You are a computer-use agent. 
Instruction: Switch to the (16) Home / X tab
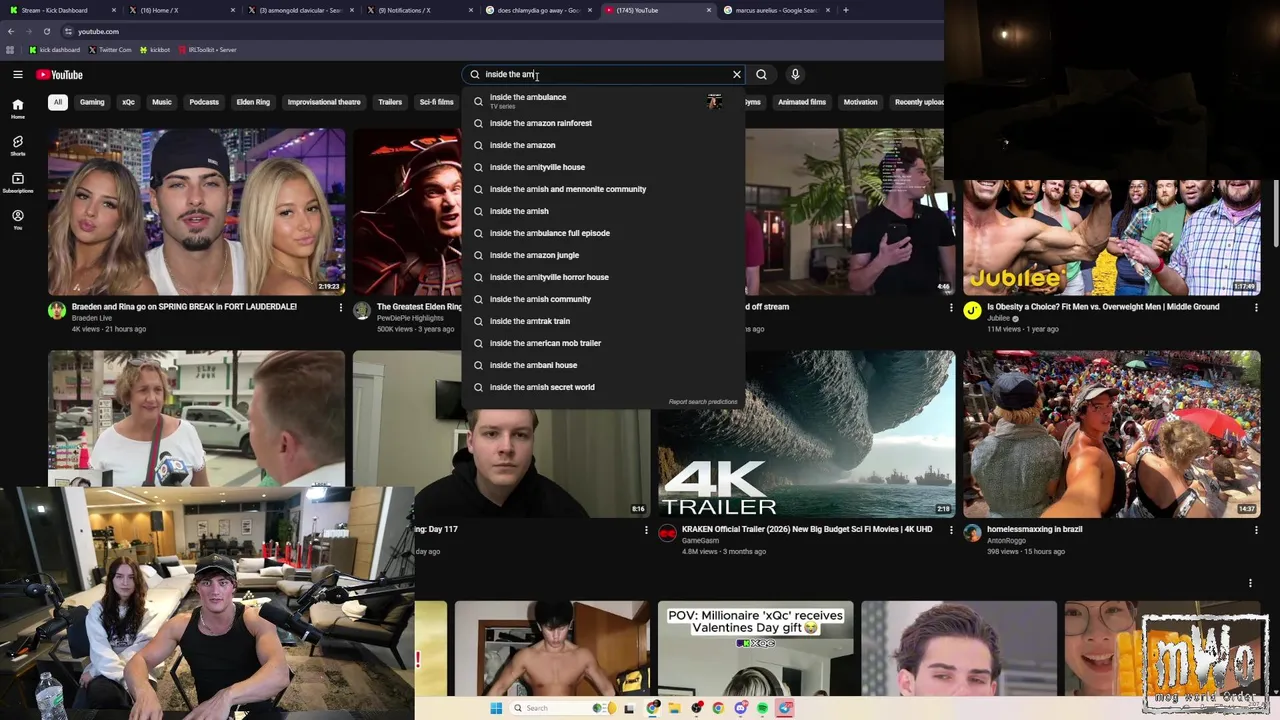click(x=180, y=10)
